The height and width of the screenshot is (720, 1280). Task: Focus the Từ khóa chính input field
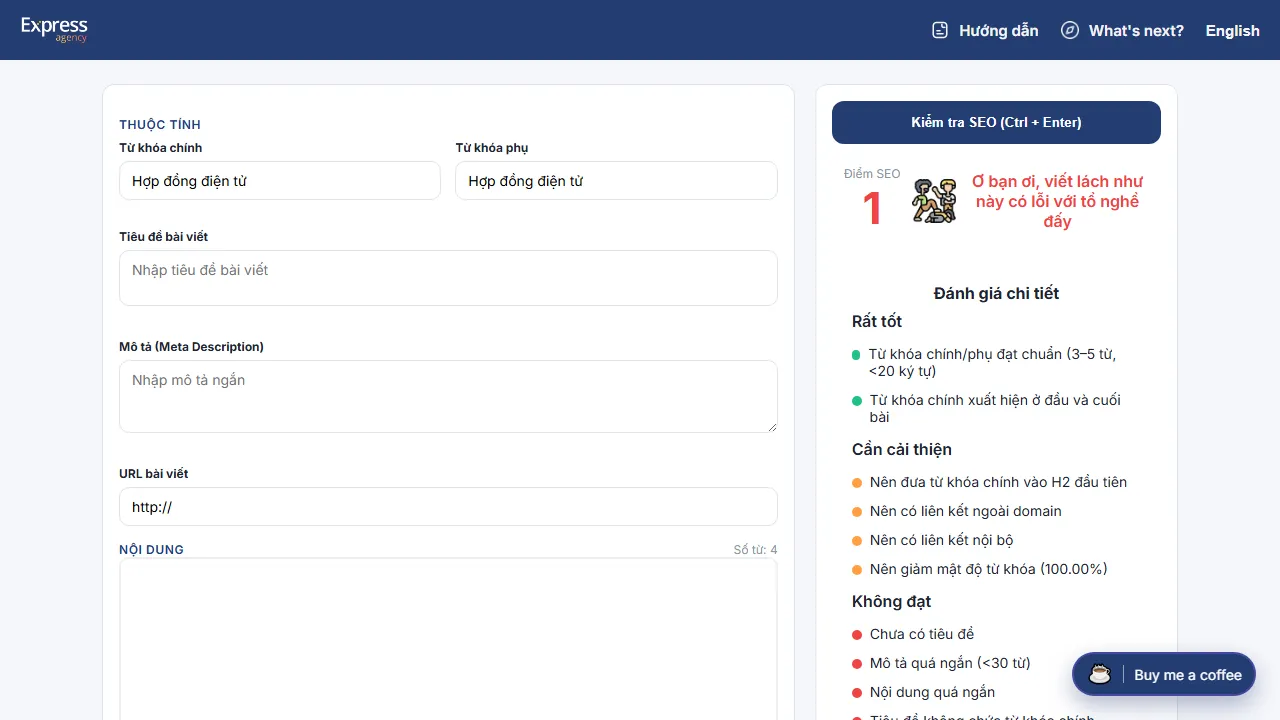point(280,181)
